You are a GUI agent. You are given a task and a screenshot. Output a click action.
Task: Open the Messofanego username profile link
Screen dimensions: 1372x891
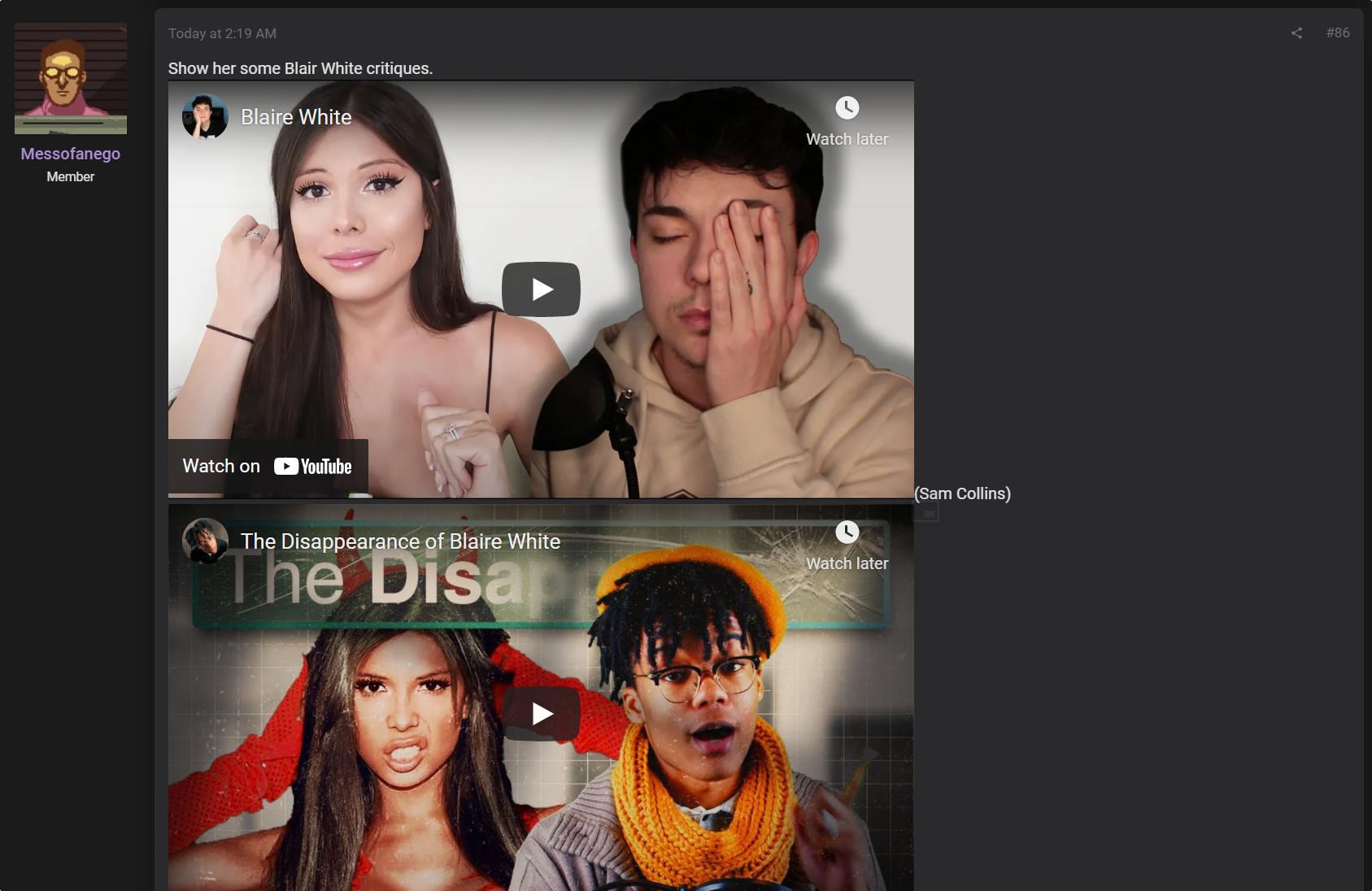coord(71,154)
